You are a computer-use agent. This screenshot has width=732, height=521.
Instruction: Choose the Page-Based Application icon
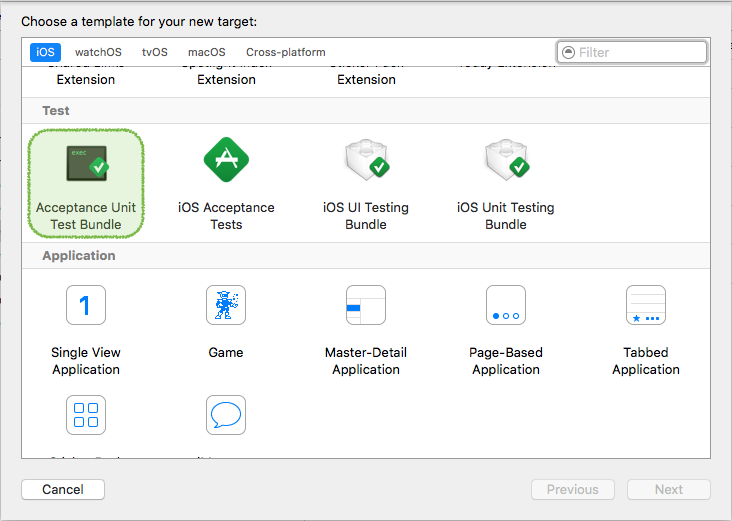(506, 305)
